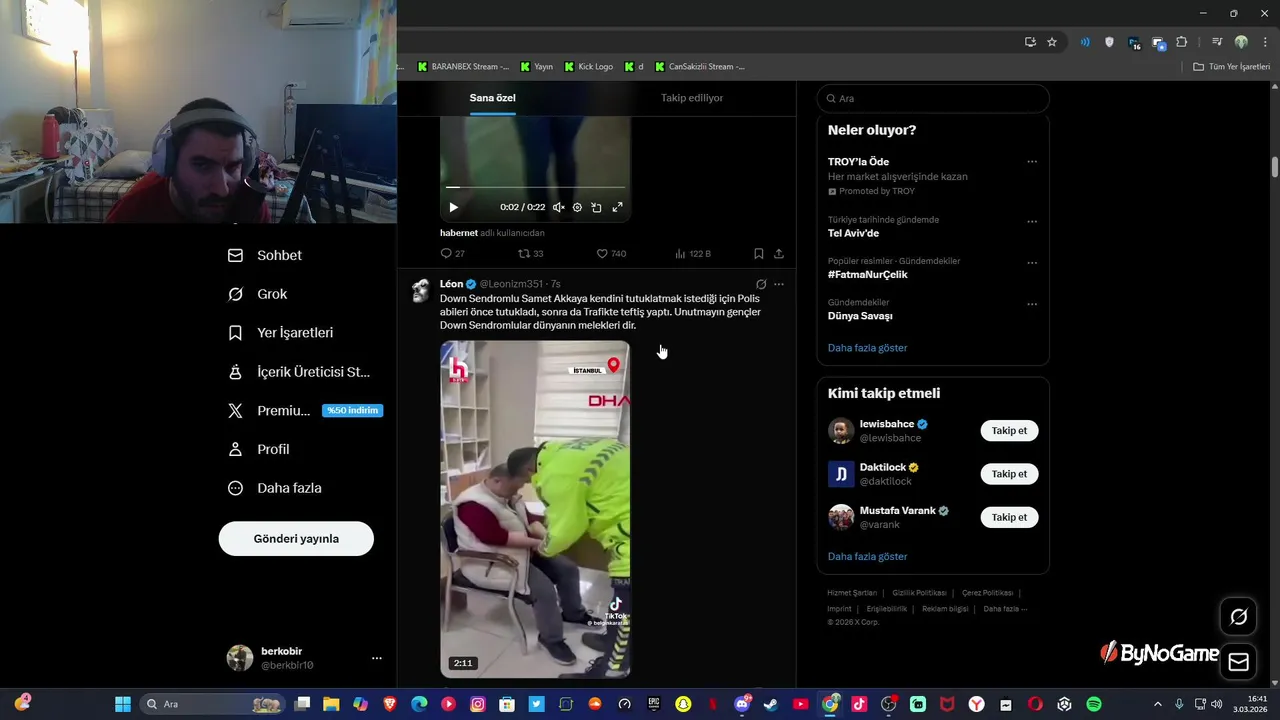Play the habernet video

click(x=453, y=207)
